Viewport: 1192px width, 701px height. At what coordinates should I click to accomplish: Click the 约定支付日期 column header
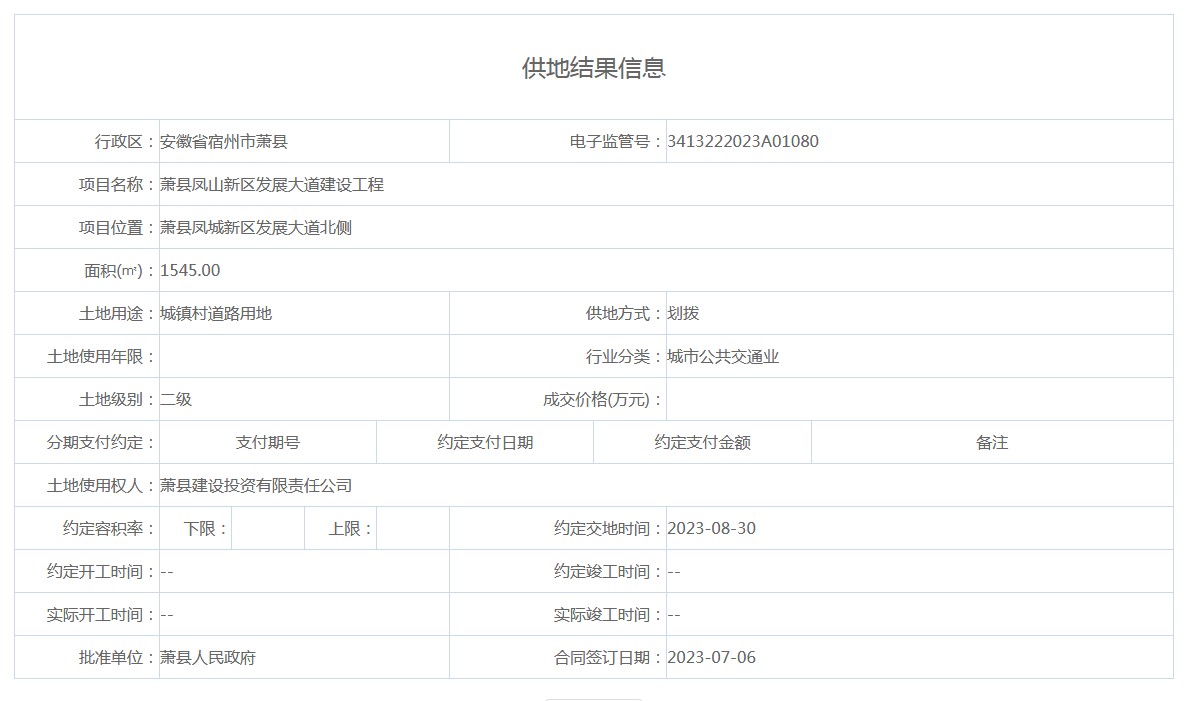(x=485, y=443)
